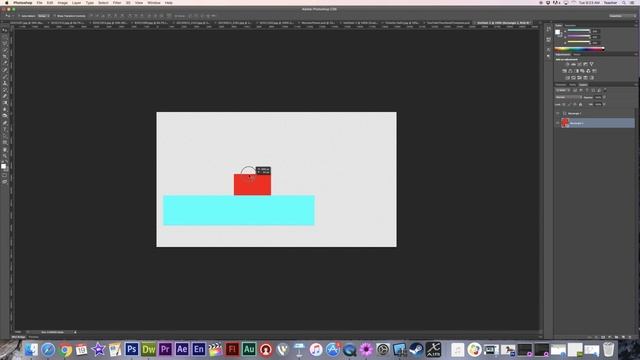This screenshot has width=640, height=360.
Task: Select the Eyedropper tool
Action: click(5, 63)
